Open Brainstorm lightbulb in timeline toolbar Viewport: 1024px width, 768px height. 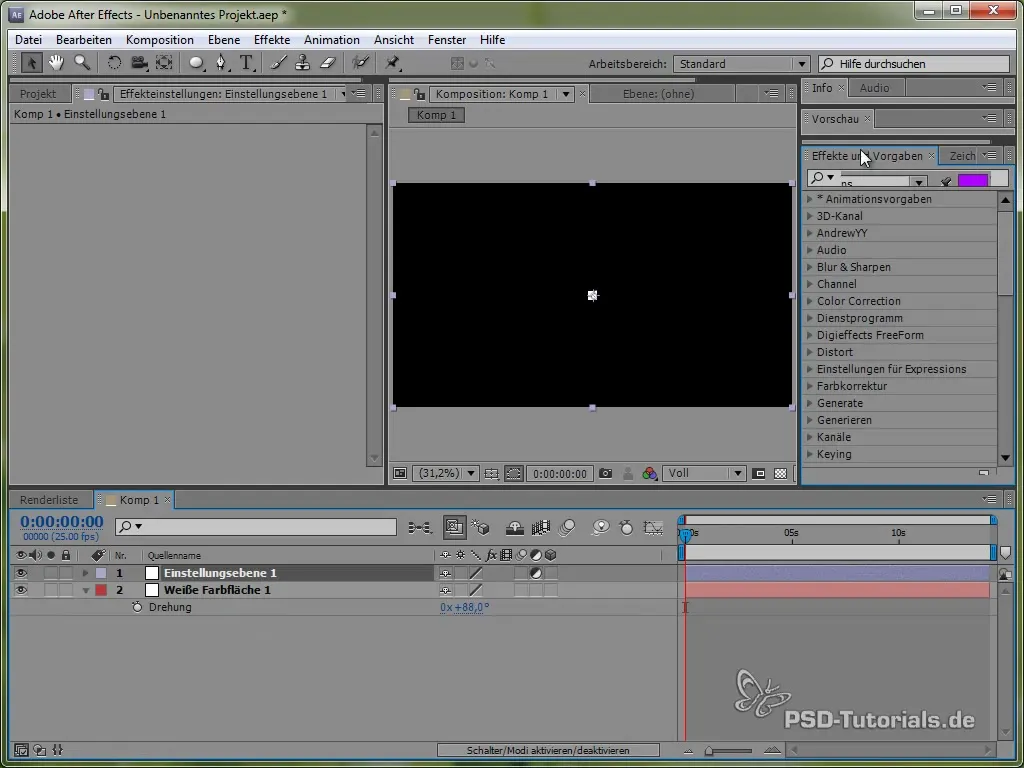600,528
